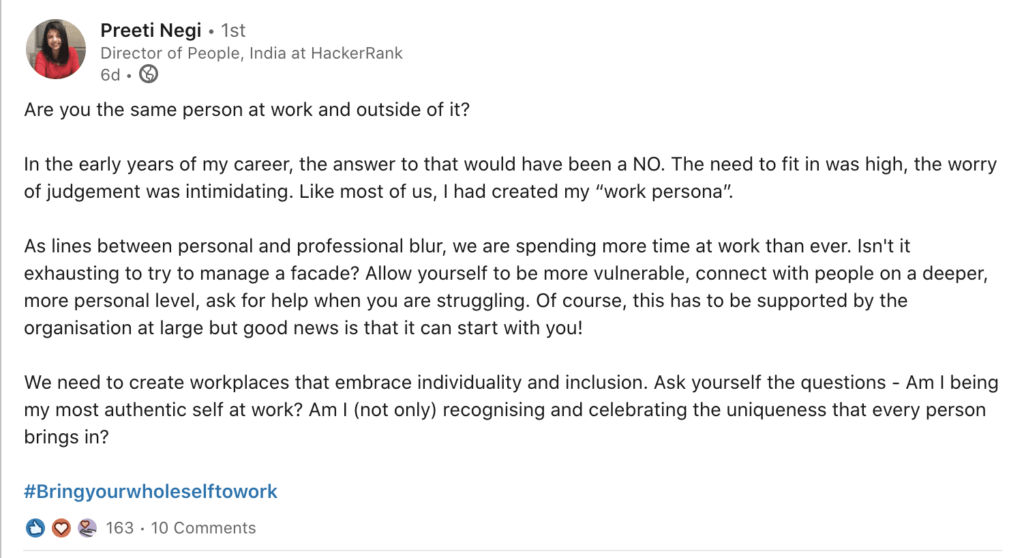Click the globe public visibility icon
Viewport: 1024px width, 558px height.
149,74
